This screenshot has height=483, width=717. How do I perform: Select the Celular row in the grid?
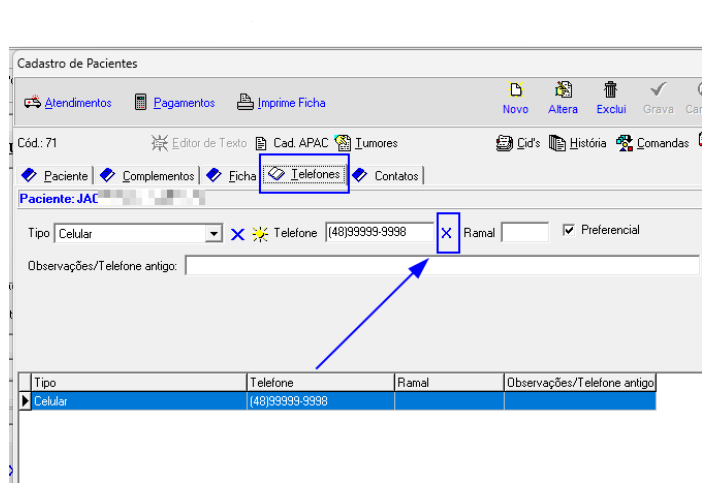click(x=140, y=401)
